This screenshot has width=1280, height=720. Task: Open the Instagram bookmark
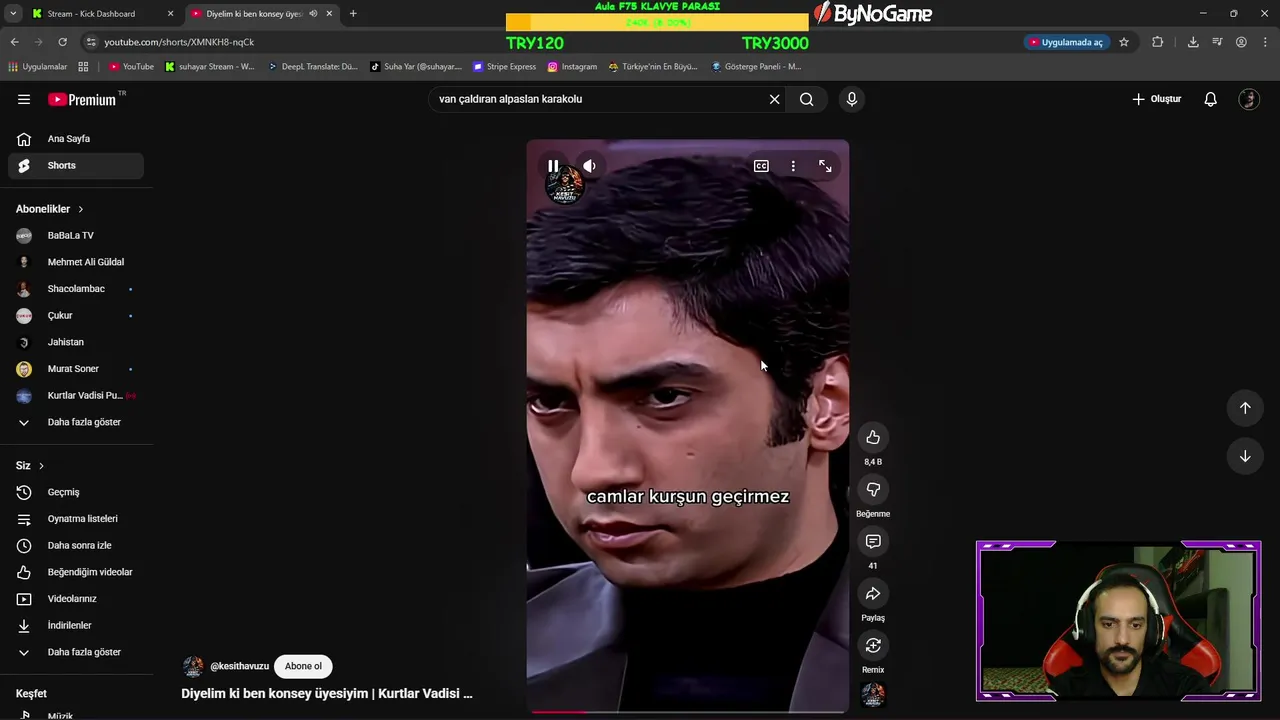tap(572, 67)
